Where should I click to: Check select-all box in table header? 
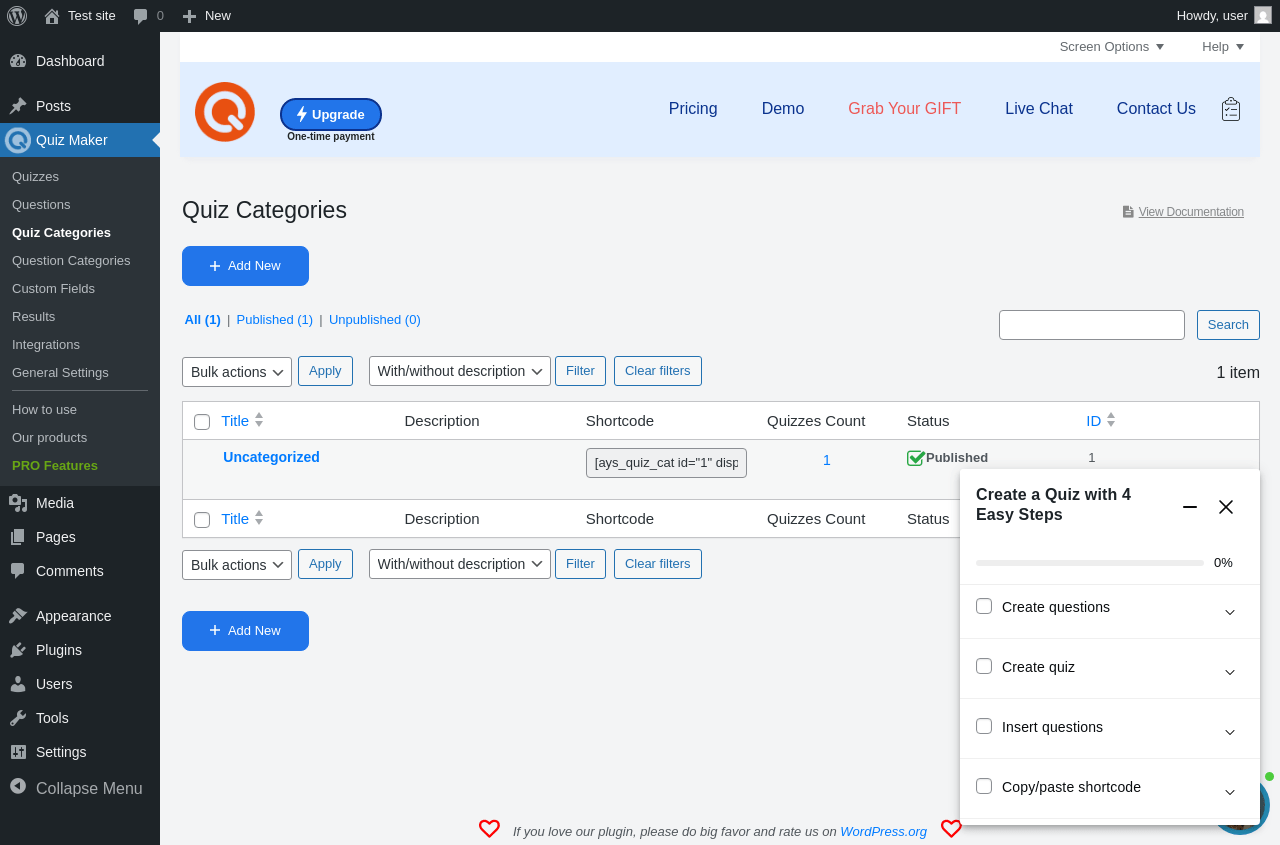pos(202,422)
